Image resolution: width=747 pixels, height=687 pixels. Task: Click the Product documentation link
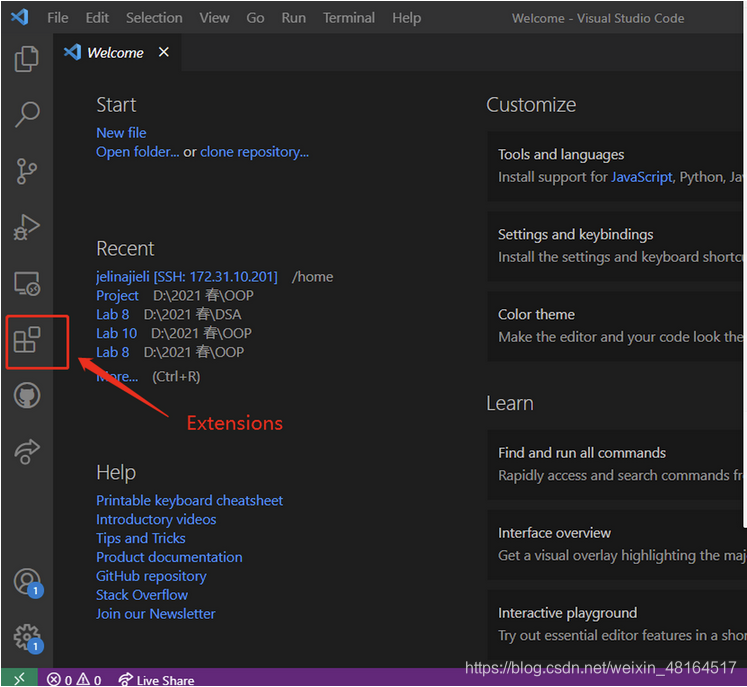[x=169, y=557]
